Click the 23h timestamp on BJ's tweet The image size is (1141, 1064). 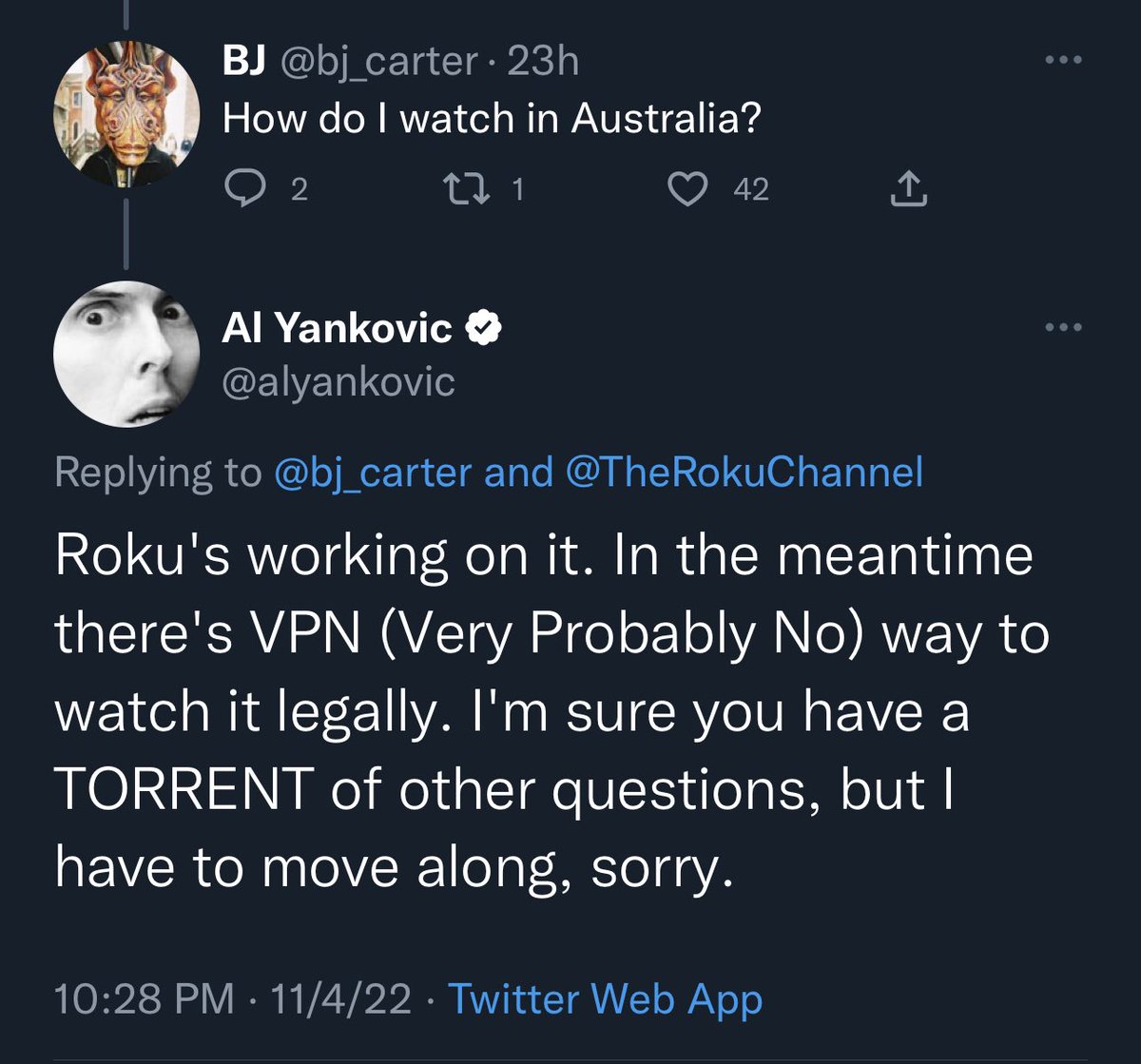point(543,62)
